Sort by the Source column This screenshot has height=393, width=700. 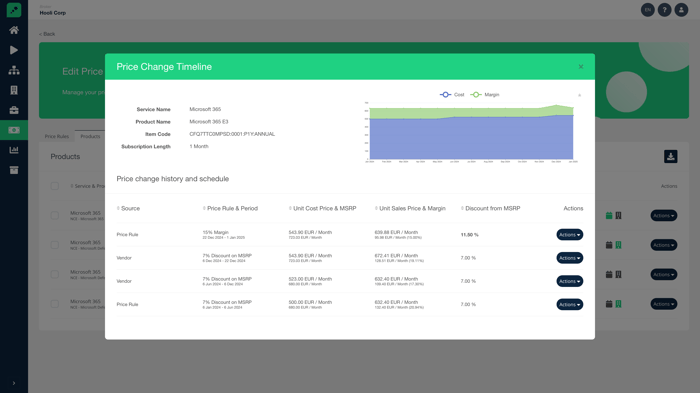pos(128,209)
